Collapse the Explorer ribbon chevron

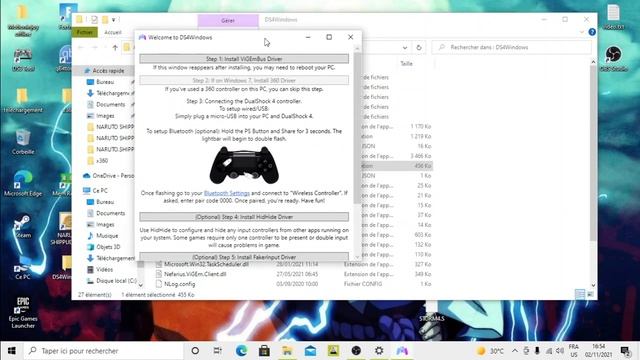click(582, 32)
